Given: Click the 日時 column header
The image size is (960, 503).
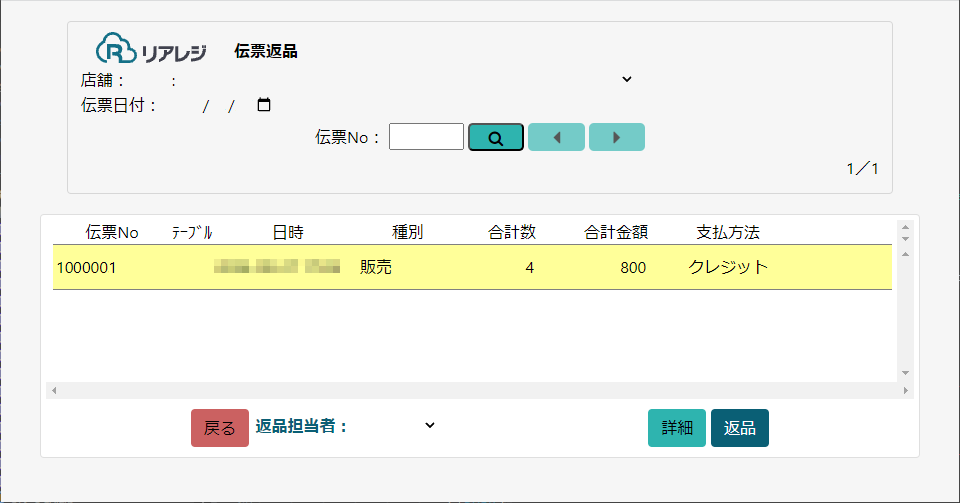Looking at the screenshot, I should click(x=288, y=232).
